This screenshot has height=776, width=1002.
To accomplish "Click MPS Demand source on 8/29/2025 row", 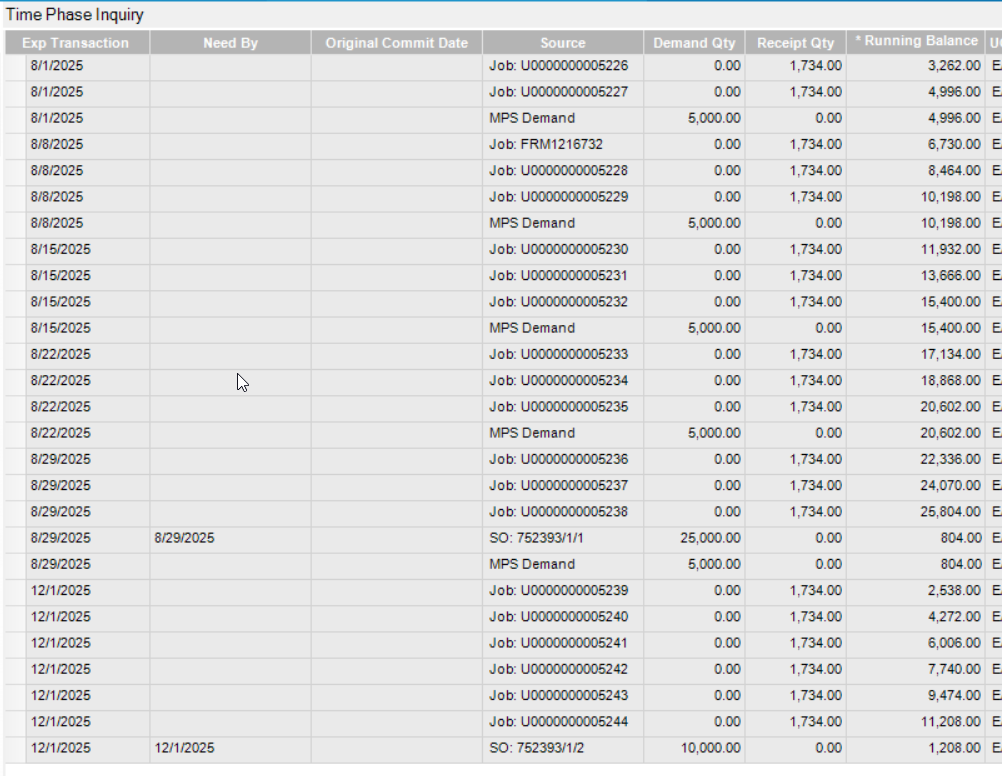I will 563,564.
